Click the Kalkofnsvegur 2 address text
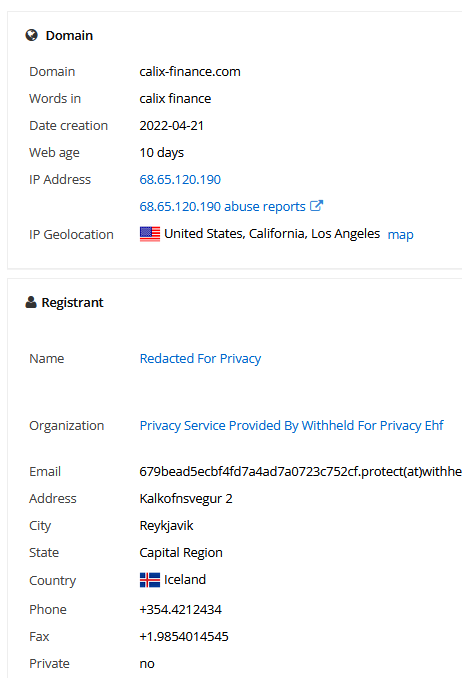This screenshot has width=462, height=678. tap(186, 499)
